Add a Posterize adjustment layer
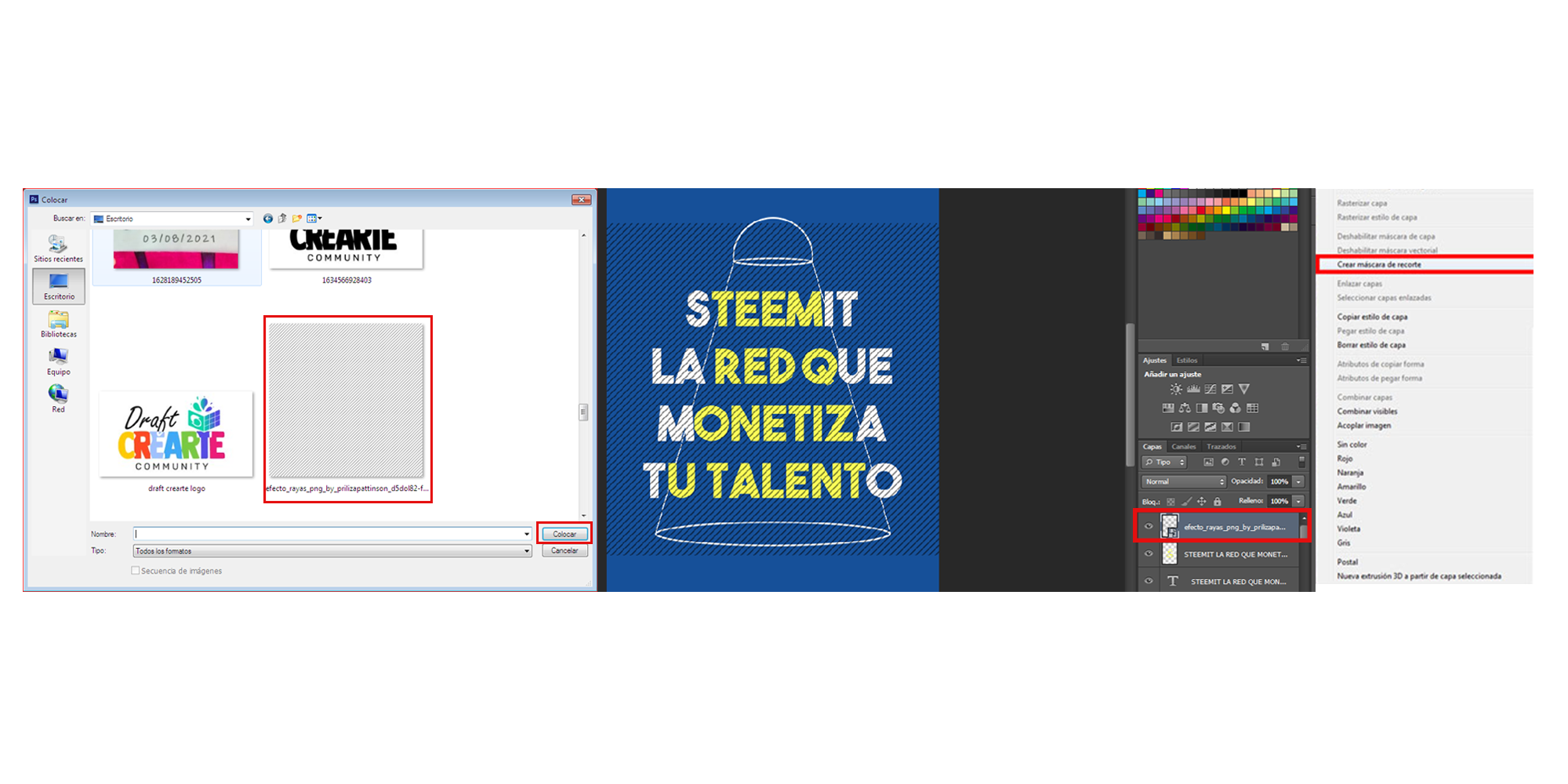The height and width of the screenshot is (784, 1568). (1193, 427)
